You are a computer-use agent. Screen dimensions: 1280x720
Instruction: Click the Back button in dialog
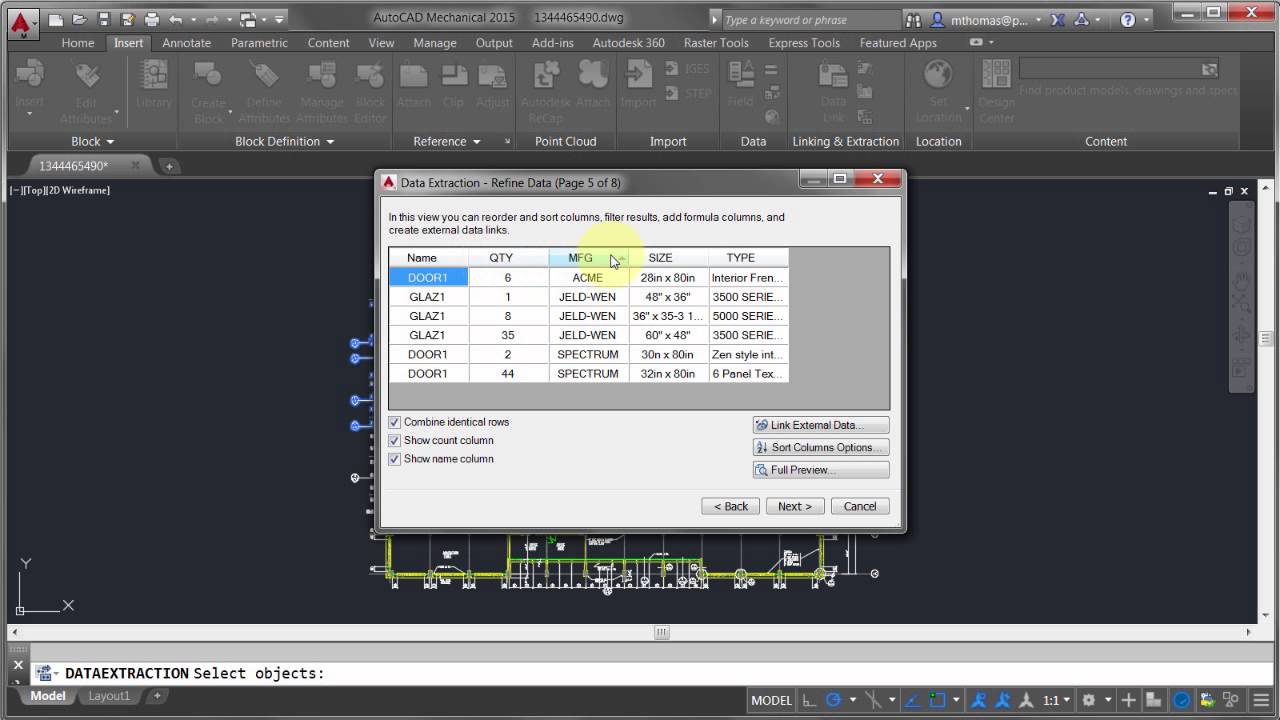pos(731,506)
